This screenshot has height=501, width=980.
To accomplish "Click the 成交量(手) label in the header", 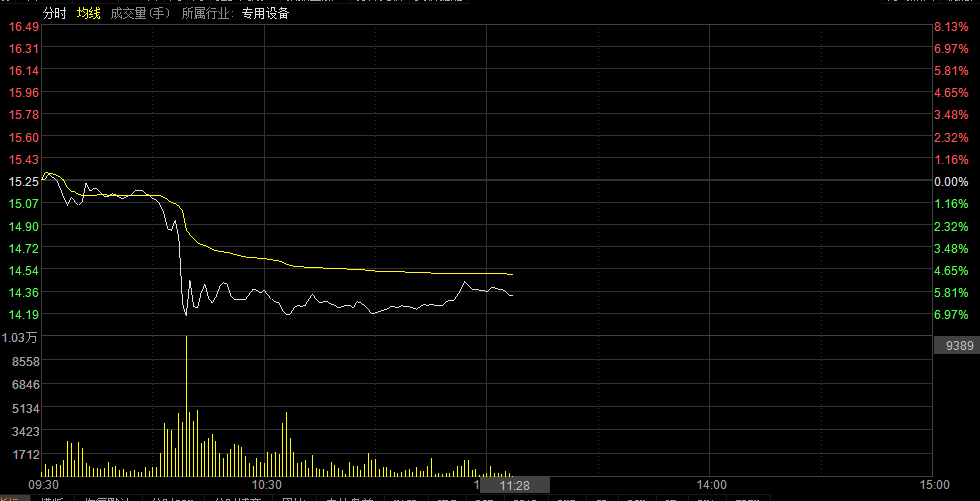I will 141,14.
